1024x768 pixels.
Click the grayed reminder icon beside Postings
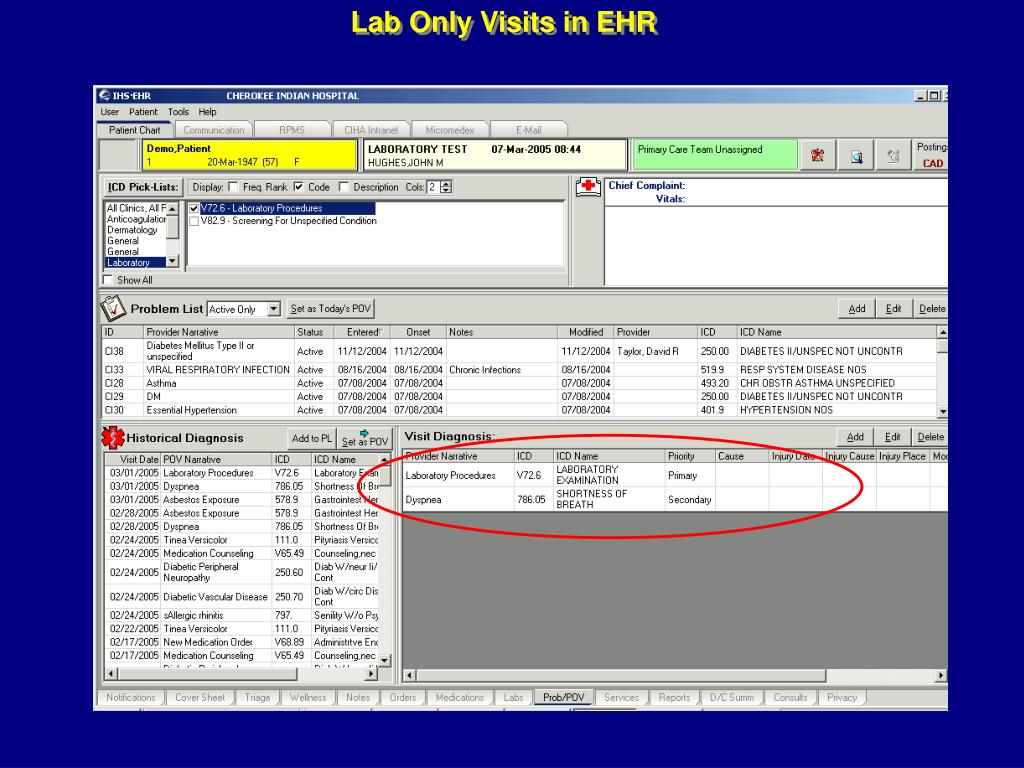[893, 155]
